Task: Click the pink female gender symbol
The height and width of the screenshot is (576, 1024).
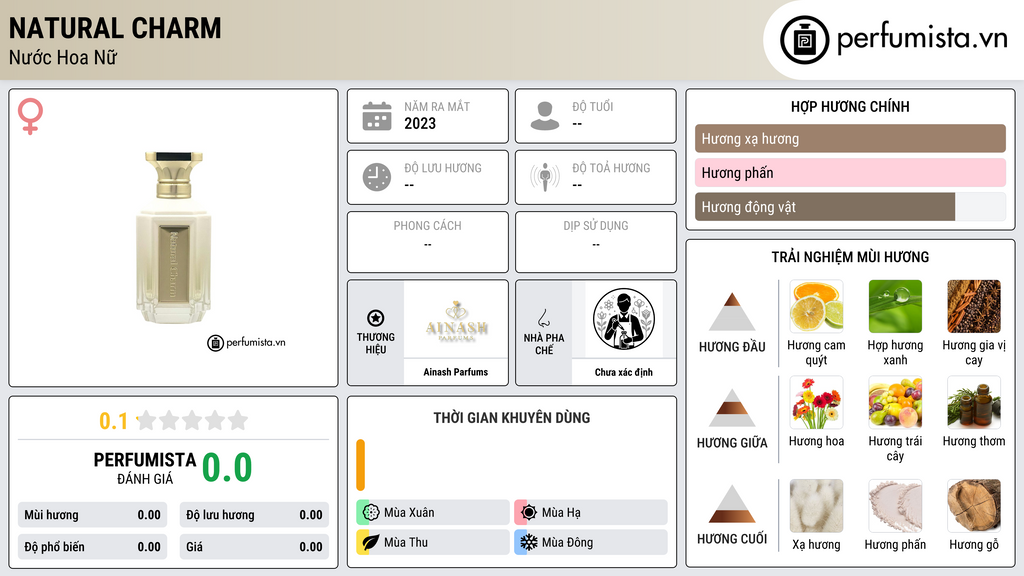Action: click(x=30, y=116)
